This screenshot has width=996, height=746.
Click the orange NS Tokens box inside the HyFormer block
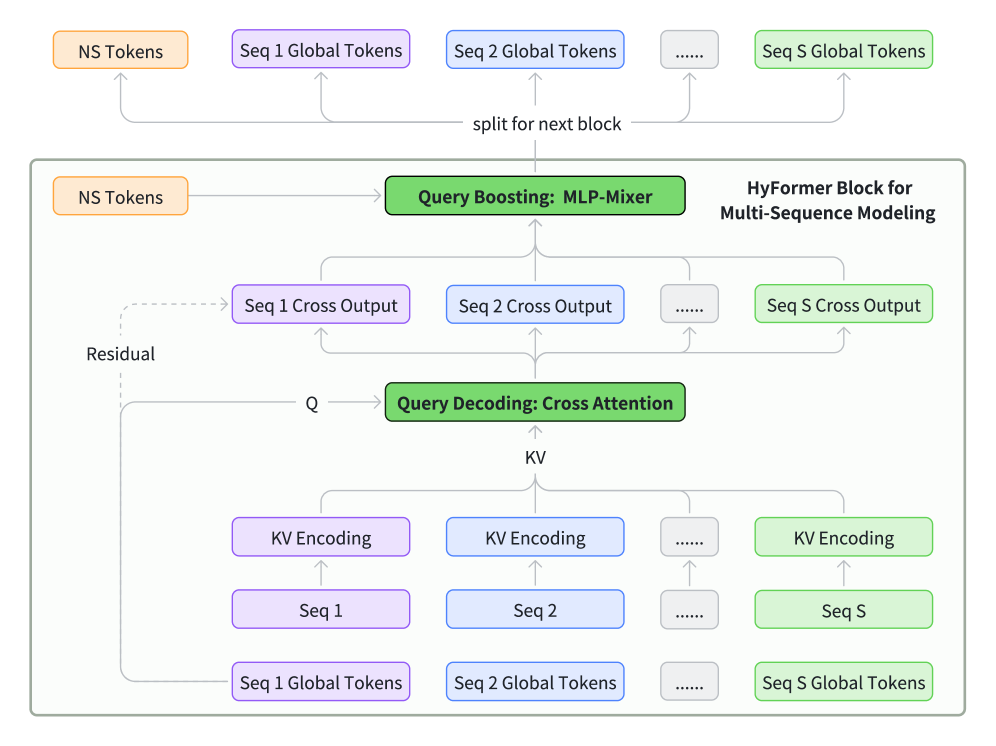click(x=120, y=196)
